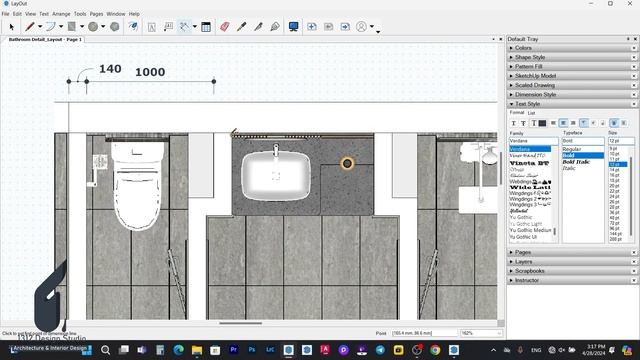Image resolution: width=640 pixels, height=360 pixels.
Task: Open dimension tool options arrow
Action: 195,27
